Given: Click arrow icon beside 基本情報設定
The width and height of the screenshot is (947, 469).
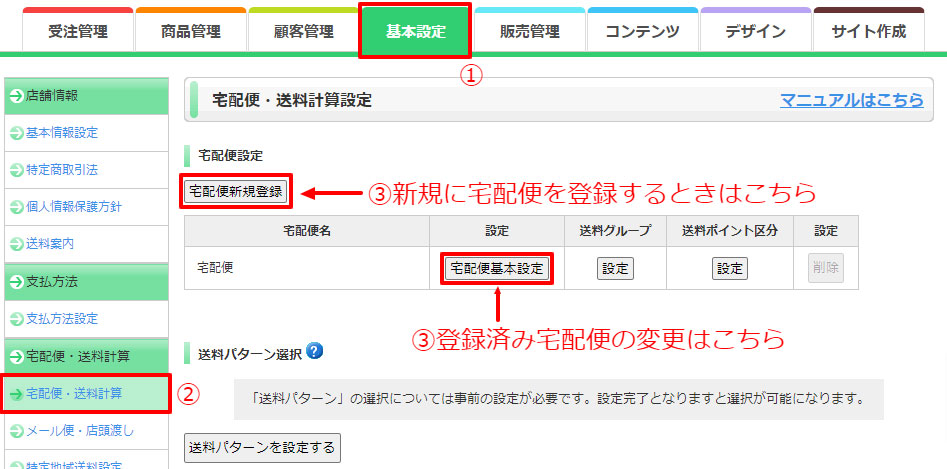Looking at the screenshot, I should click(16, 133).
